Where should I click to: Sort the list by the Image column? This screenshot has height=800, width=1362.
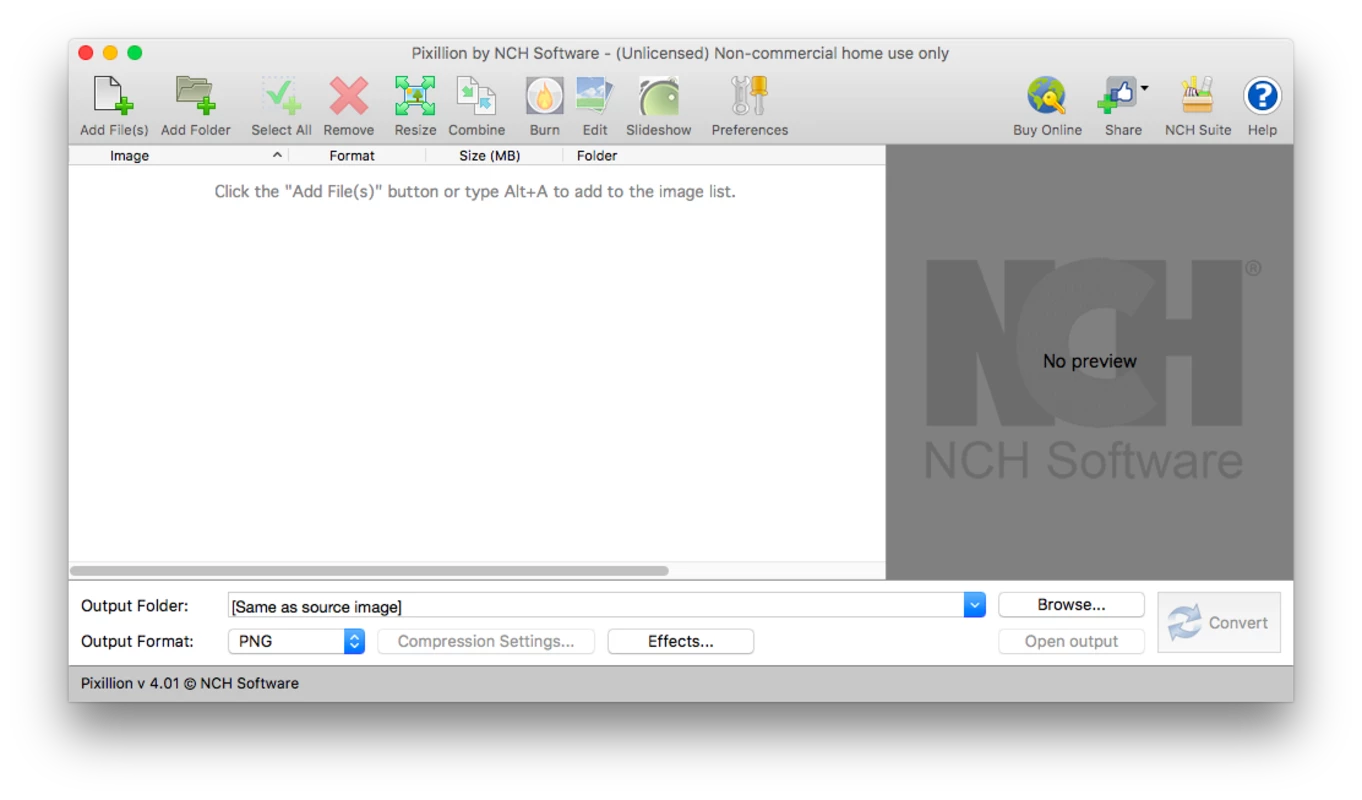point(179,155)
